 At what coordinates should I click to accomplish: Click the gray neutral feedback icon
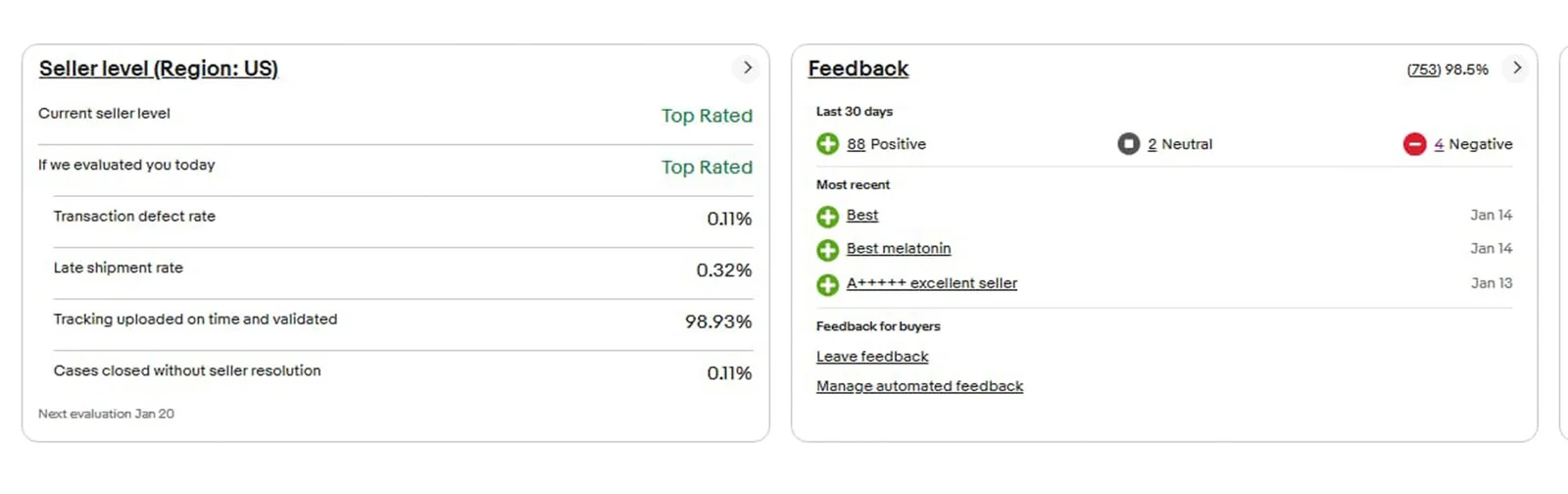click(1128, 144)
